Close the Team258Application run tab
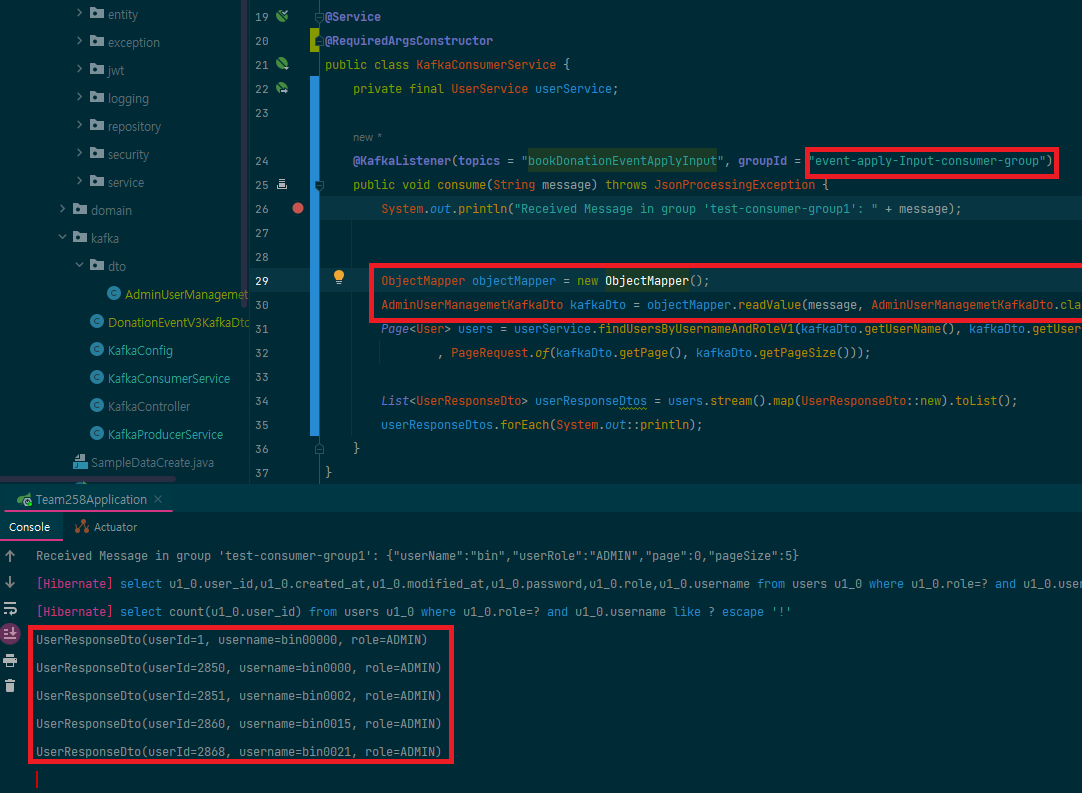The image size is (1082, 793). pos(158,498)
